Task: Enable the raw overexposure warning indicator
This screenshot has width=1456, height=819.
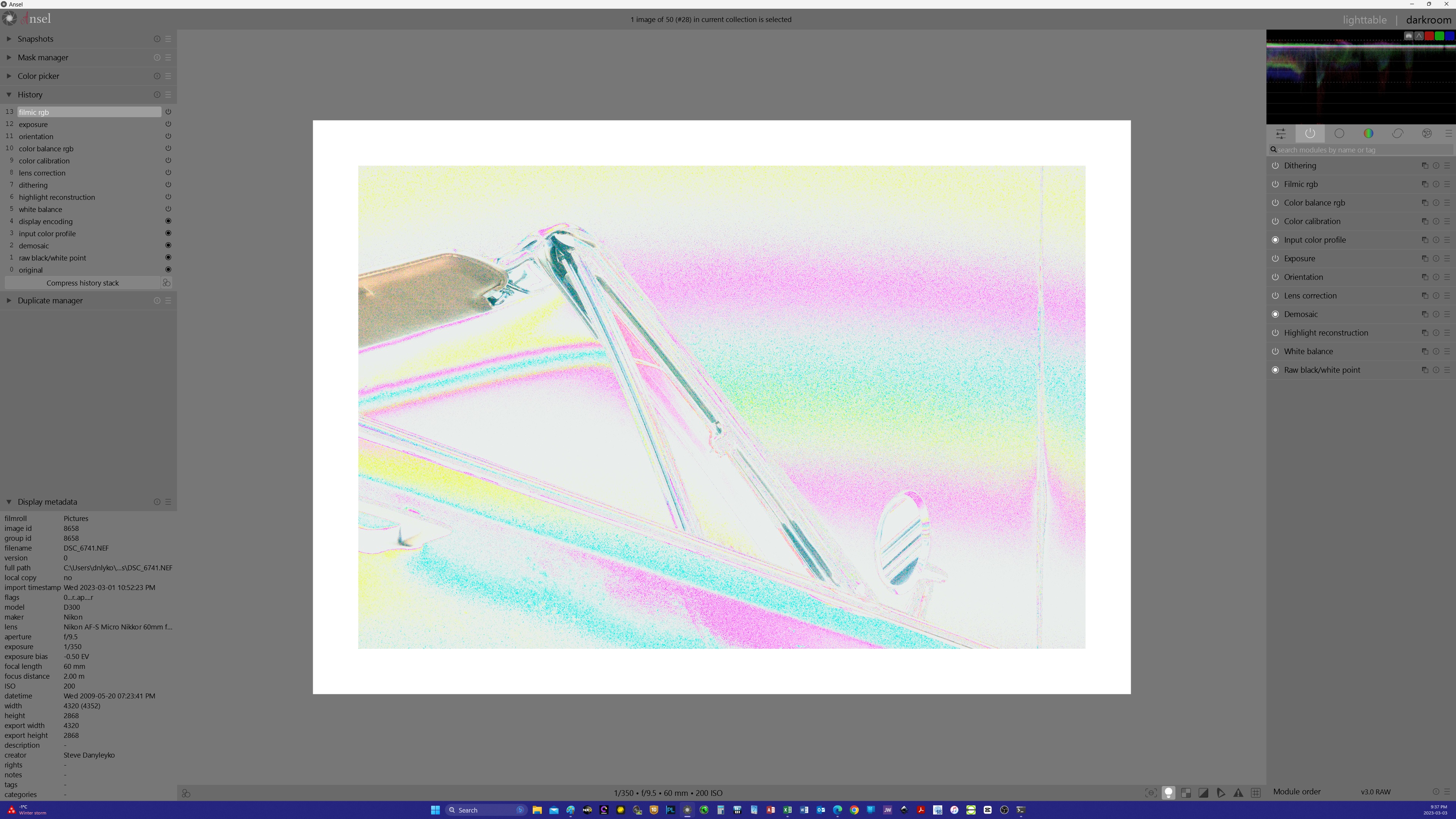Action: pos(1186,793)
